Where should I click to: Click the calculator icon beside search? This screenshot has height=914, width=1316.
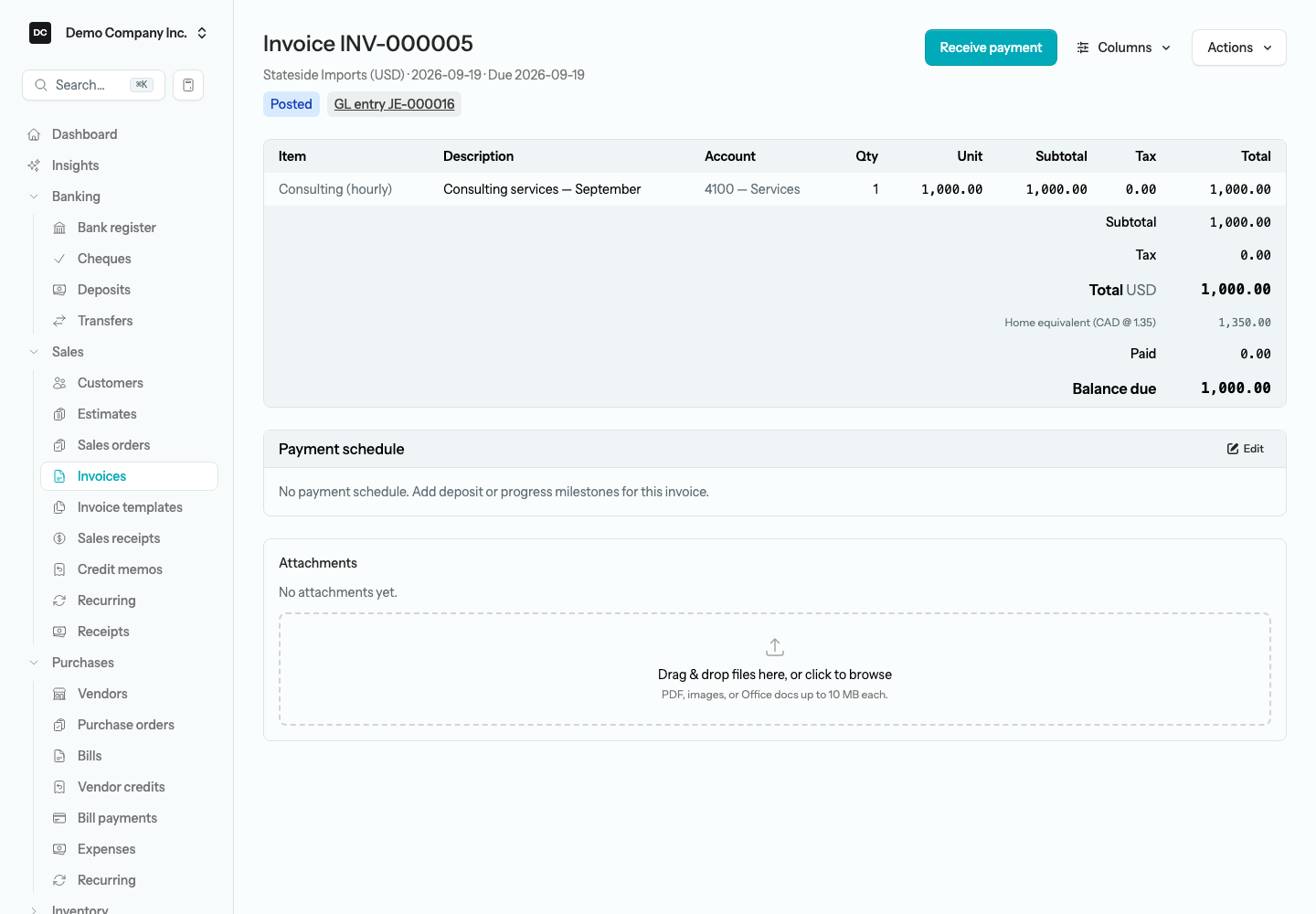click(188, 85)
